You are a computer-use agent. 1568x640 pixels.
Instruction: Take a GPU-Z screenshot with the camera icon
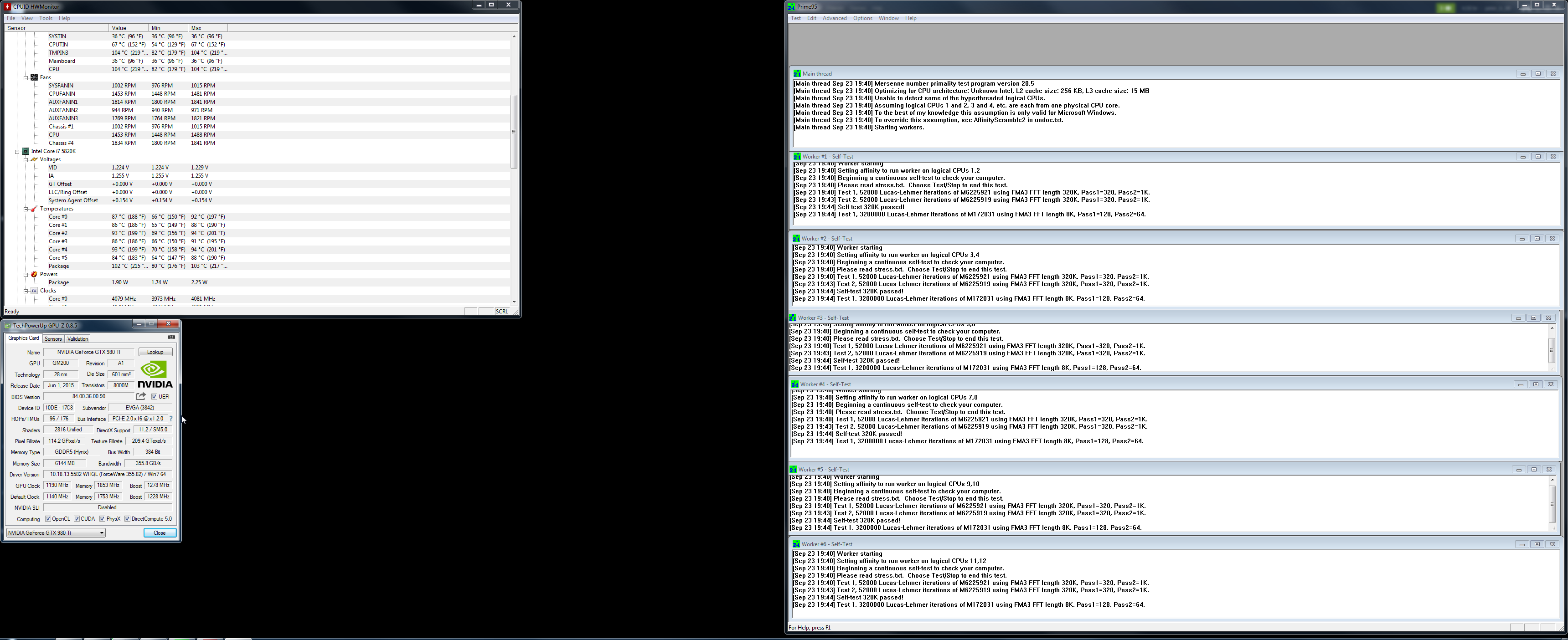[171, 337]
